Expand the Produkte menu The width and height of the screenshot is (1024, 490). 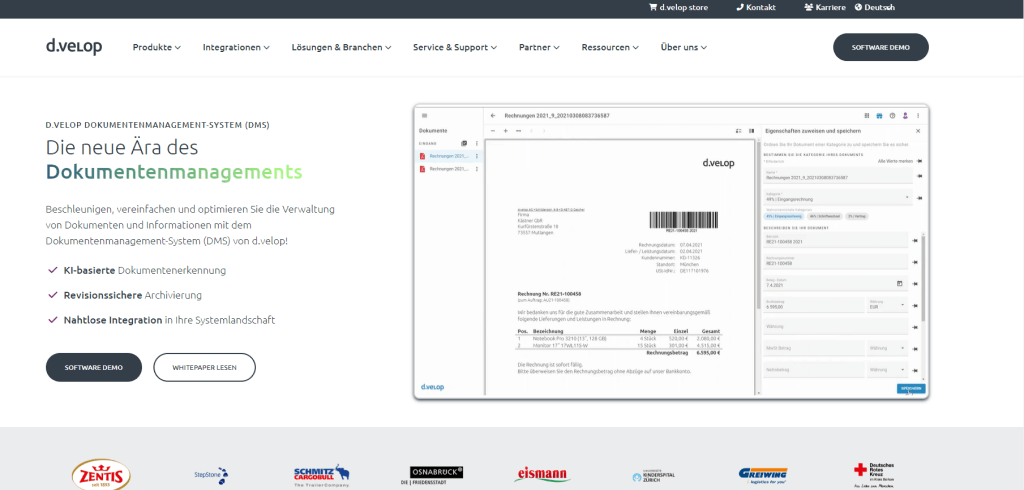(157, 47)
